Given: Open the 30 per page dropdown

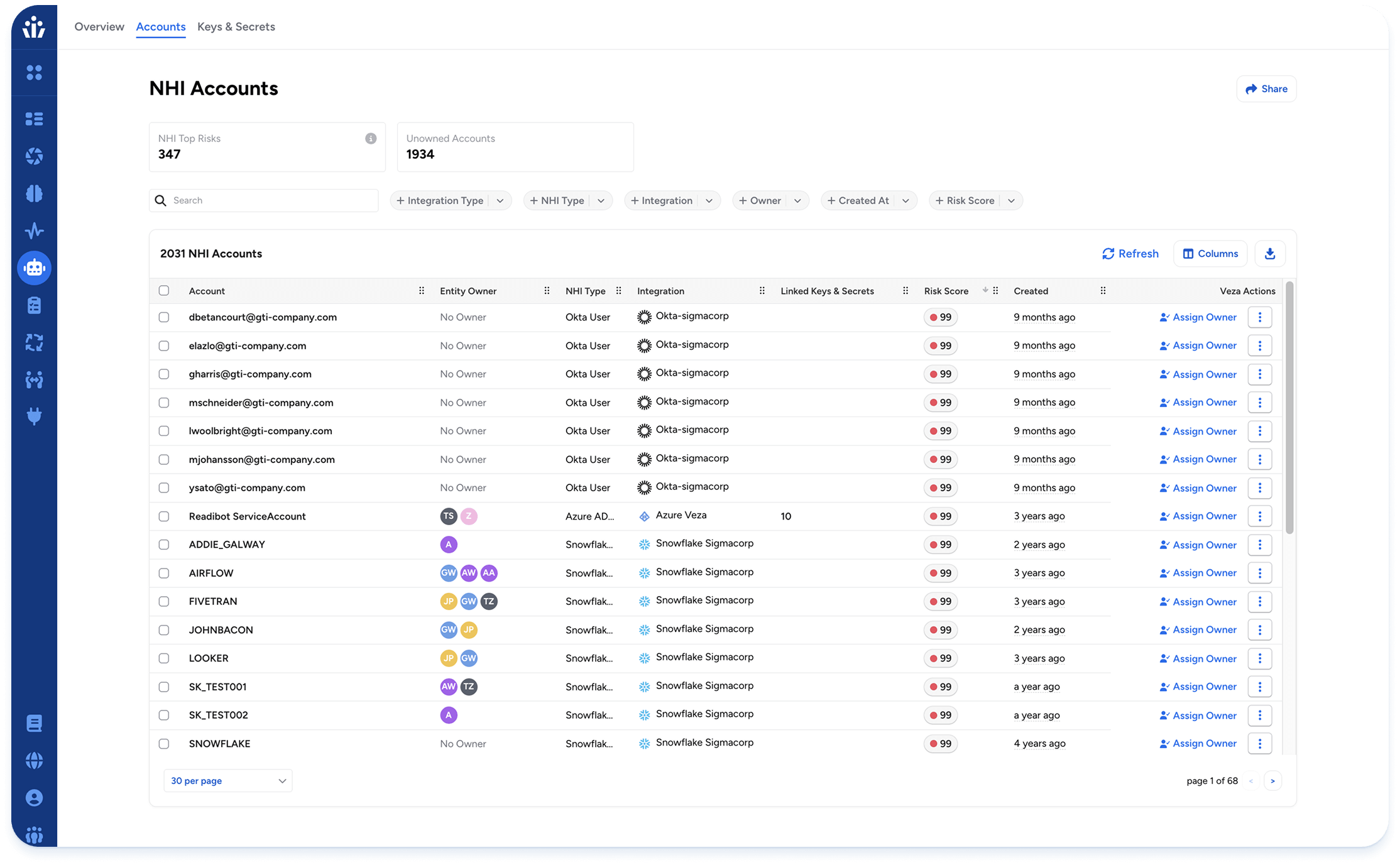Looking at the screenshot, I should pyautogui.click(x=227, y=781).
